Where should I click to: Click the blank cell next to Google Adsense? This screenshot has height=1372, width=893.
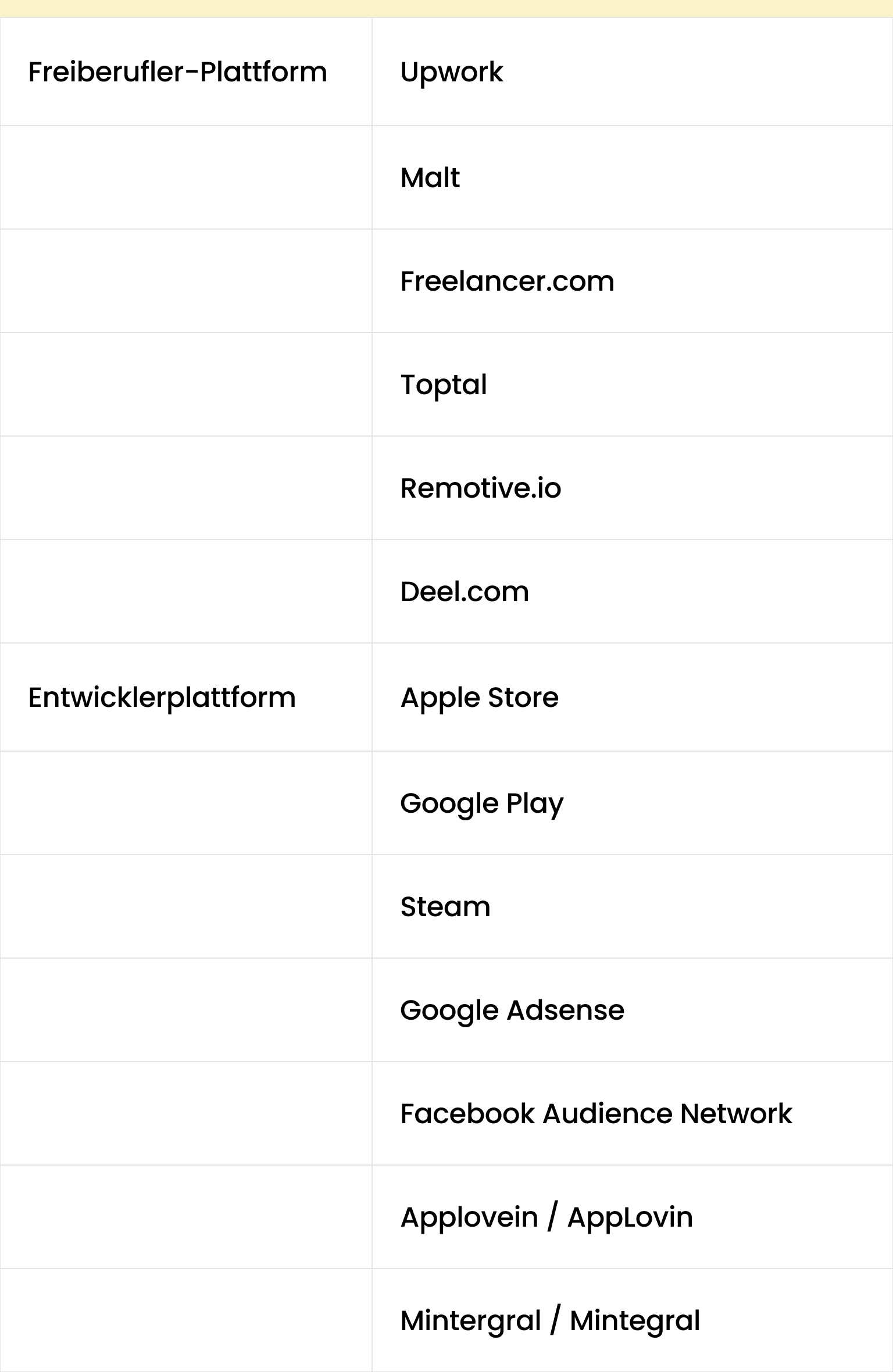[x=186, y=1010]
